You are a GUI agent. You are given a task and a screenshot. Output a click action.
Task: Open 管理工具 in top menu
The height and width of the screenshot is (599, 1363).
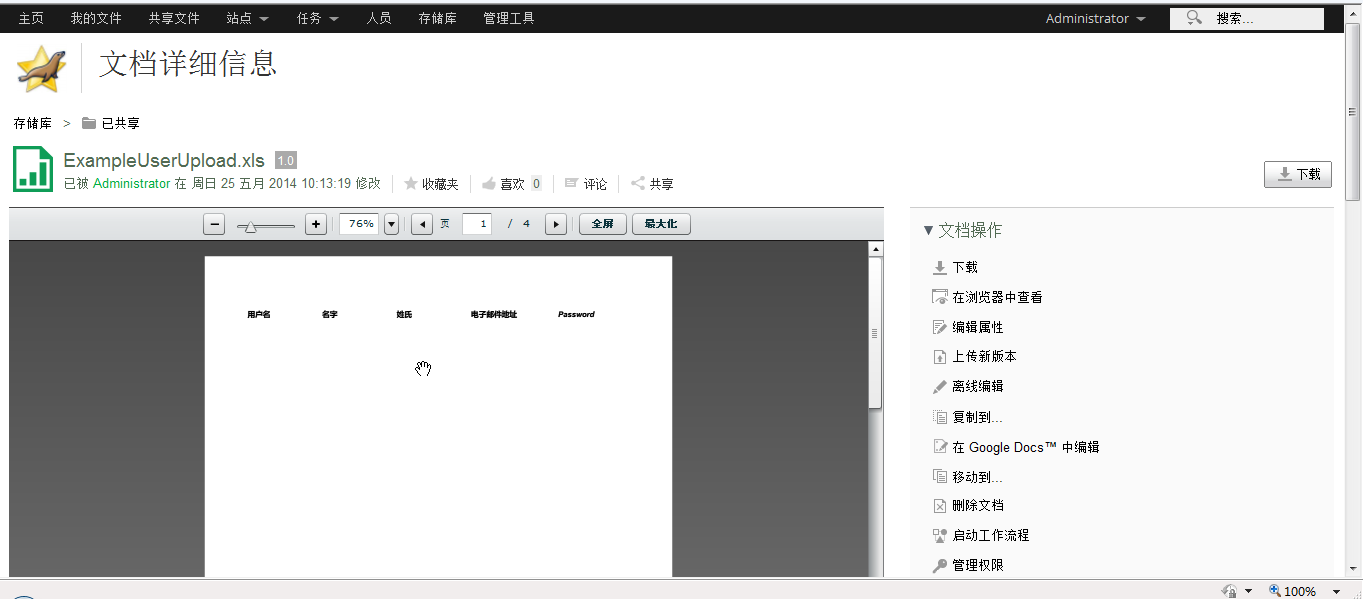[x=509, y=18]
